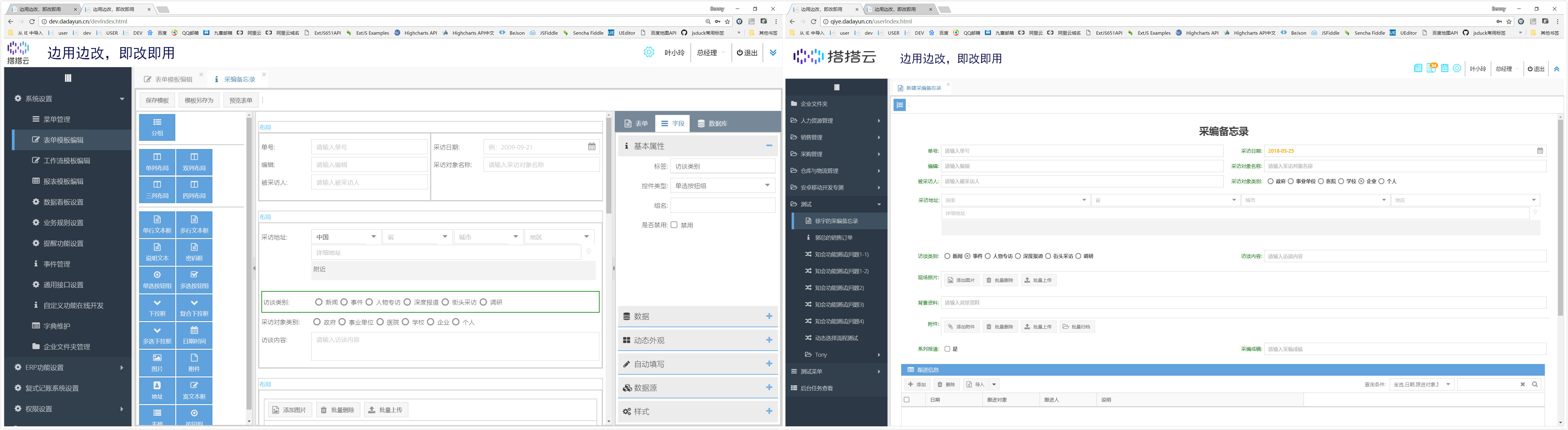Add a 分组 group component
The height and width of the screenshot is (430, 1568).
(x=157, y=127)
